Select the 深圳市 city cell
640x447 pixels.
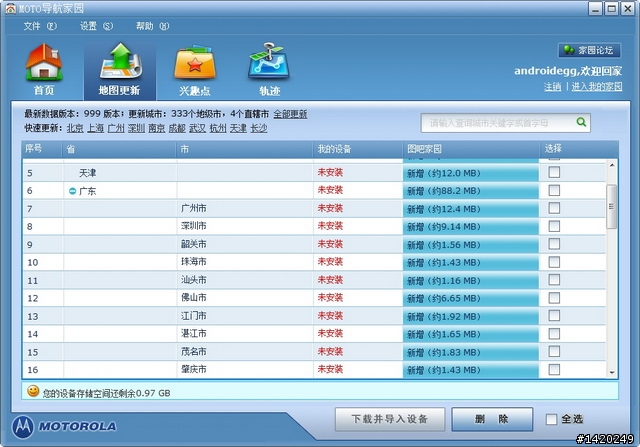(x=245, y=226)
